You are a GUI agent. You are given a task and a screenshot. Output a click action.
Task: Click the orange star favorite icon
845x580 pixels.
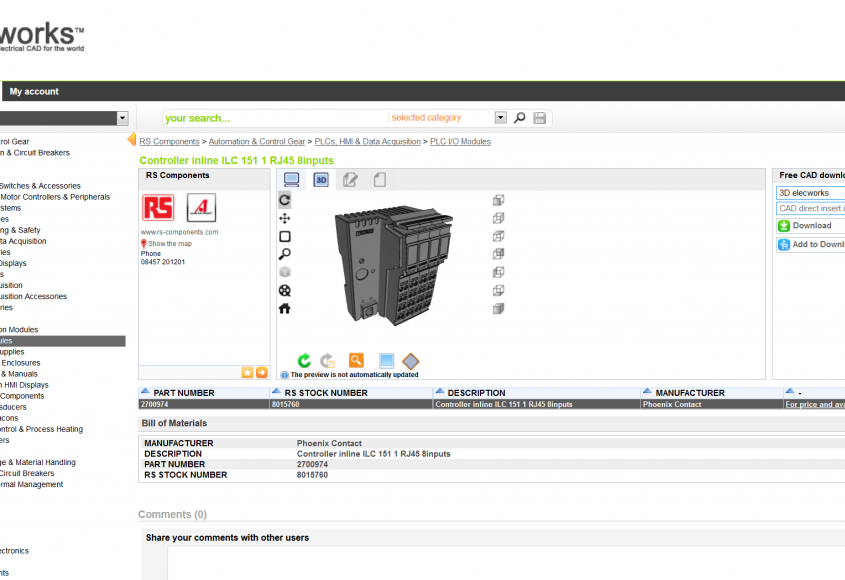[x=247, y=372]
